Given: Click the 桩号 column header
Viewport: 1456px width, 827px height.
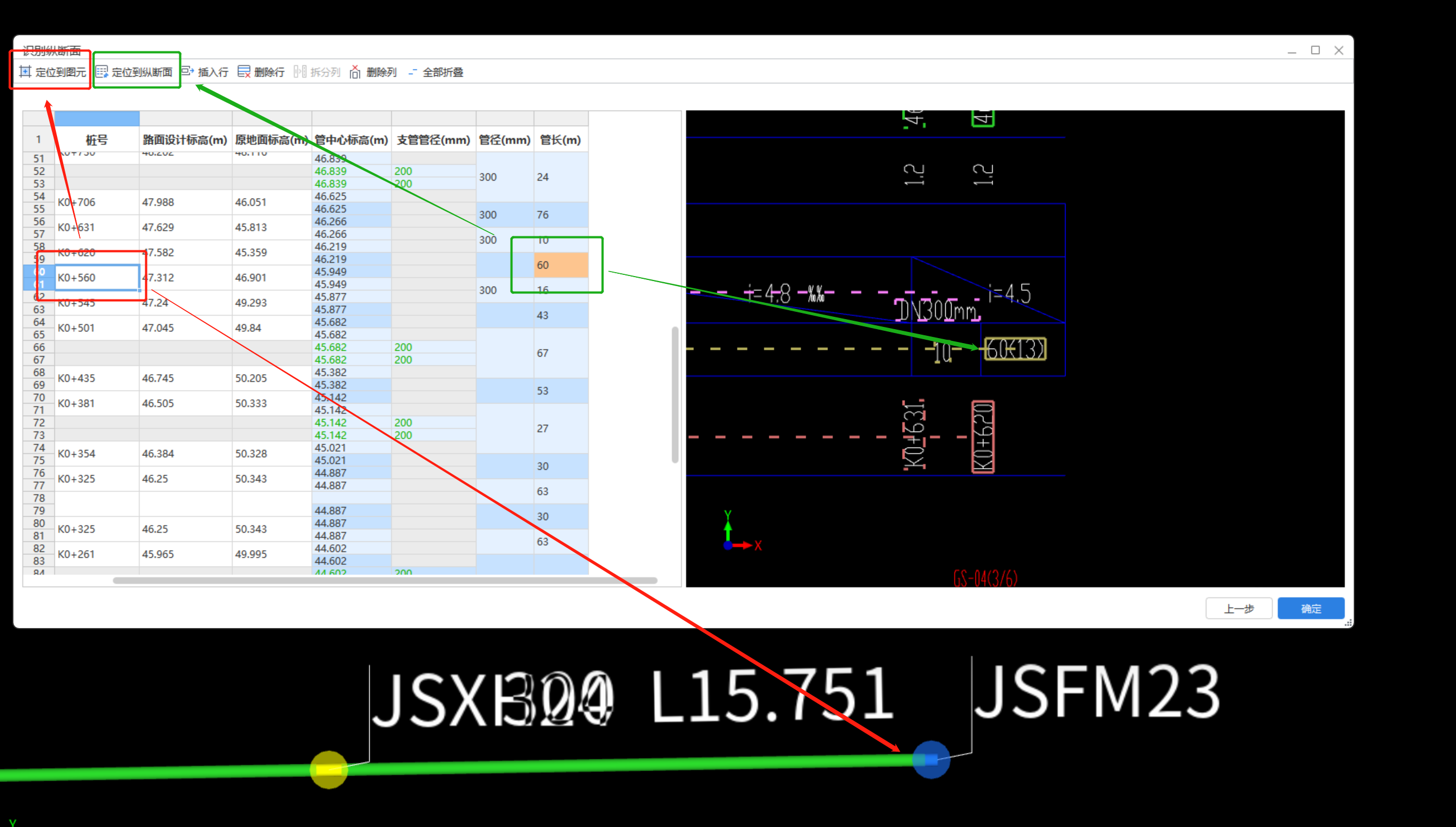Looking at the screenshot, I should 97,140.
